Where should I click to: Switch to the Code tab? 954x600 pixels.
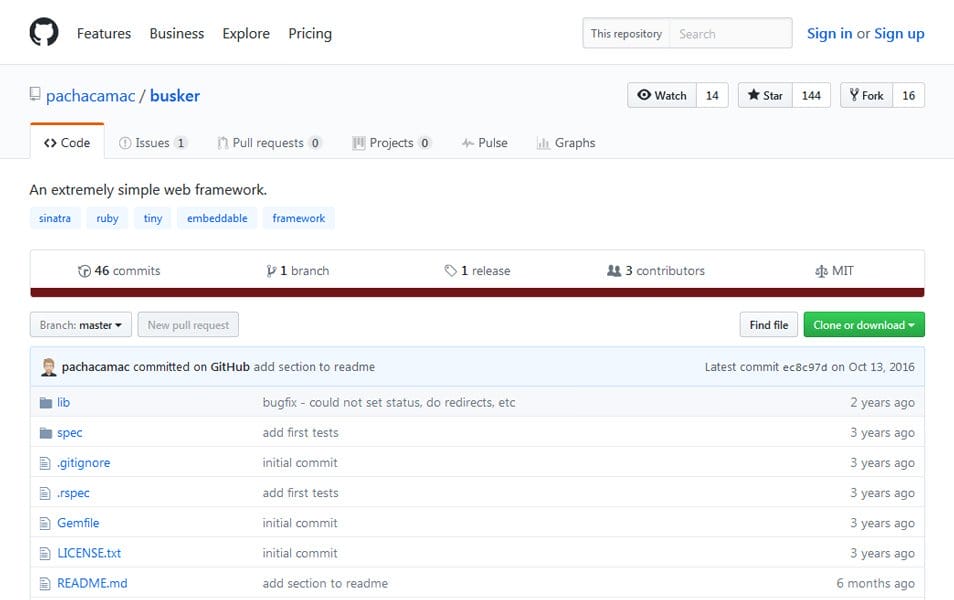pyautogui.click(x=67, y=142)
